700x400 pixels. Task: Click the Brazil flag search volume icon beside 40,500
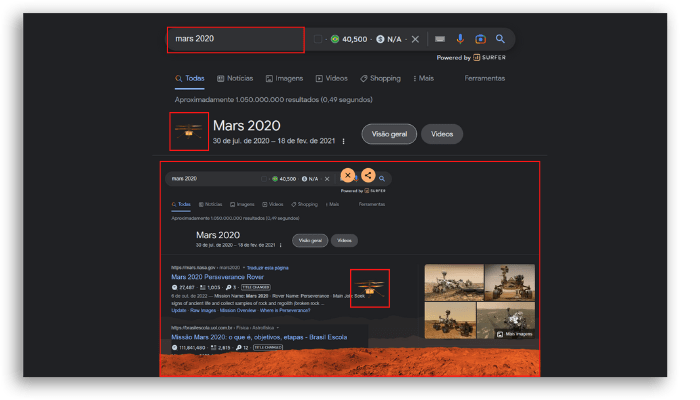tap(335, 39)
